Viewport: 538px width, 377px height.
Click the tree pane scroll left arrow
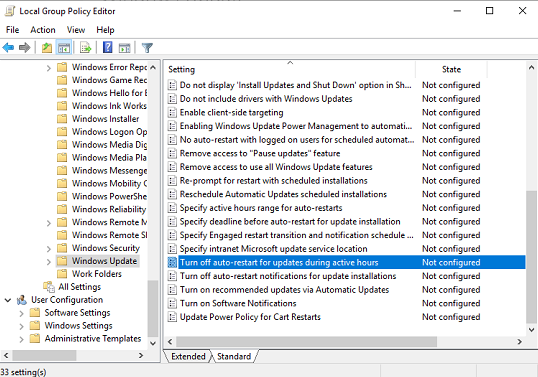(x=6, y=355)
